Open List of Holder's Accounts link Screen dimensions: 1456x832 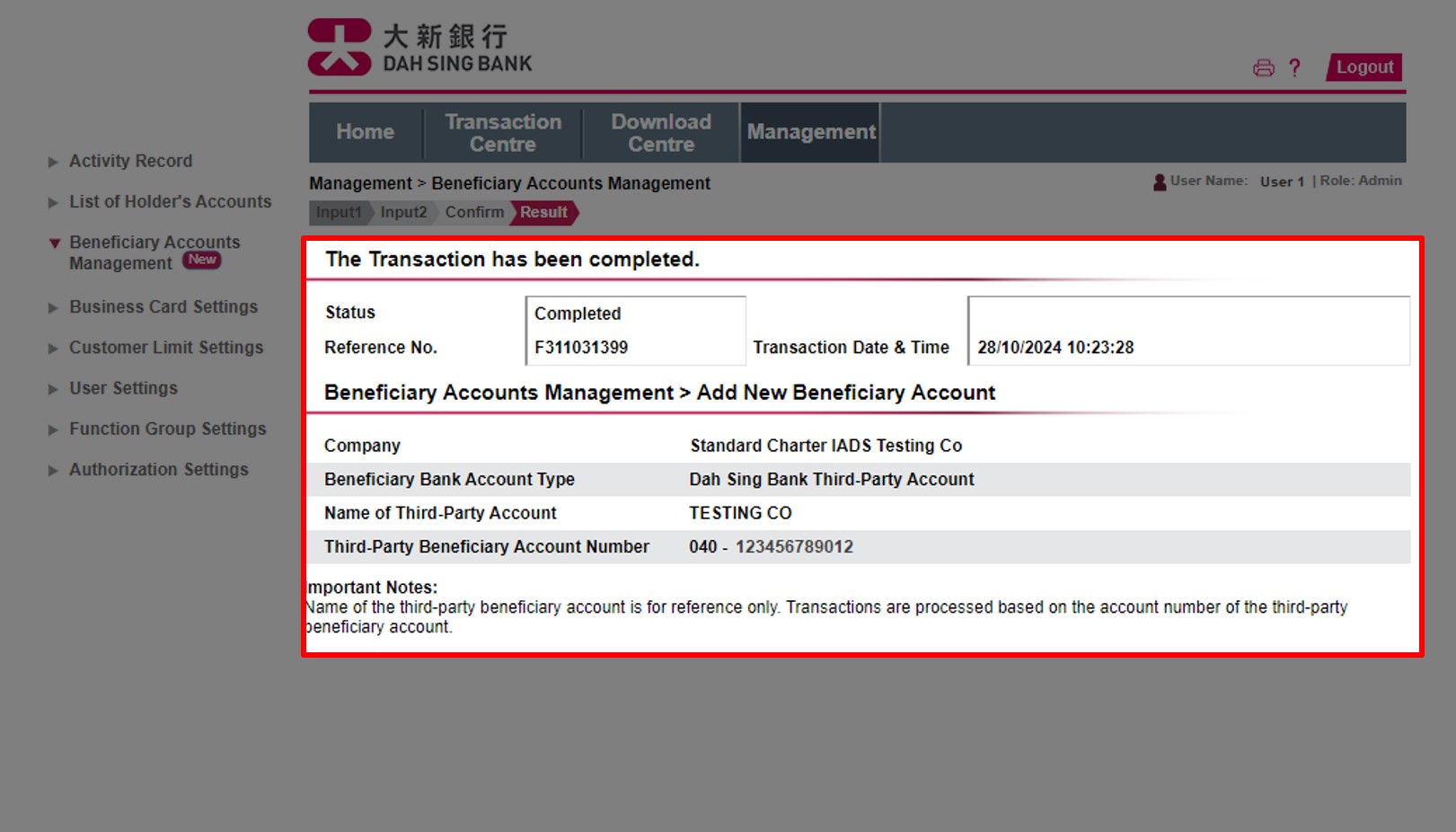pos(171,202)
